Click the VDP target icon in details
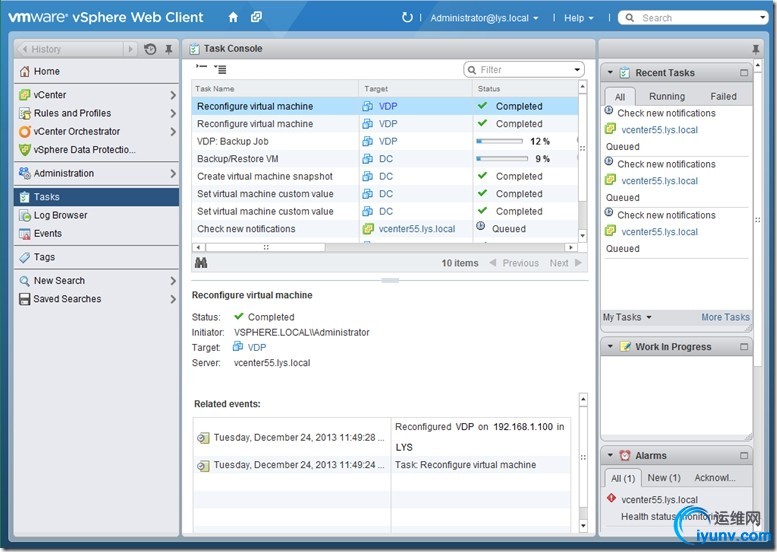Viewport: 777px width, 552px height. click(237, 346)
